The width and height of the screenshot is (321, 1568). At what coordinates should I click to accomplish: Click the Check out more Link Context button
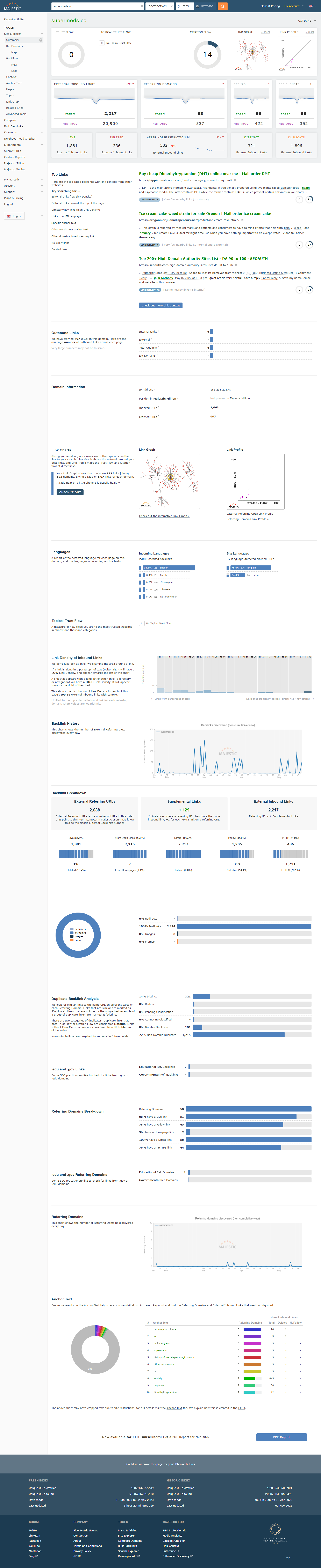point(161,306)
